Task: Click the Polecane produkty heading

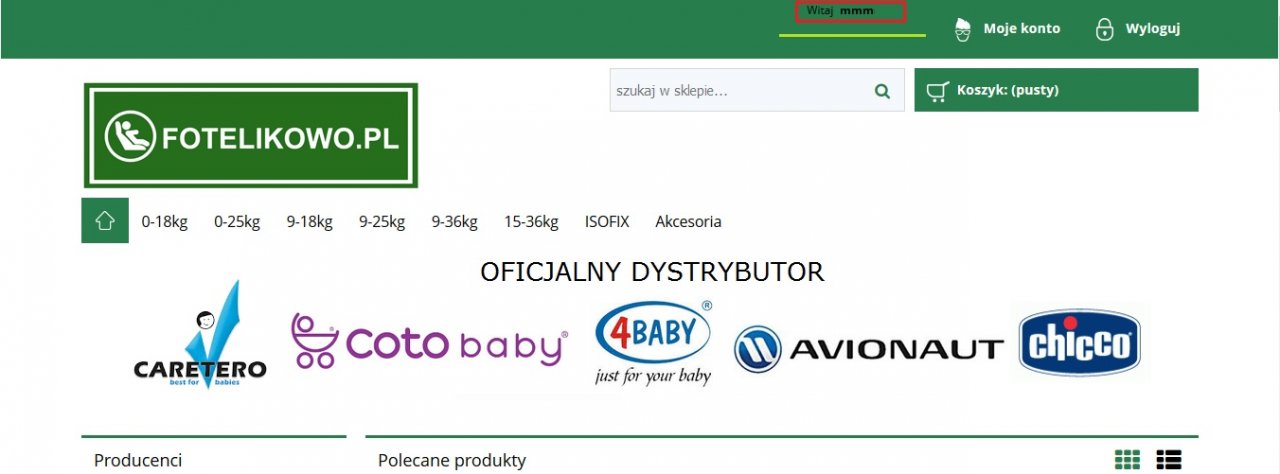Action: [x=452, y=460]
